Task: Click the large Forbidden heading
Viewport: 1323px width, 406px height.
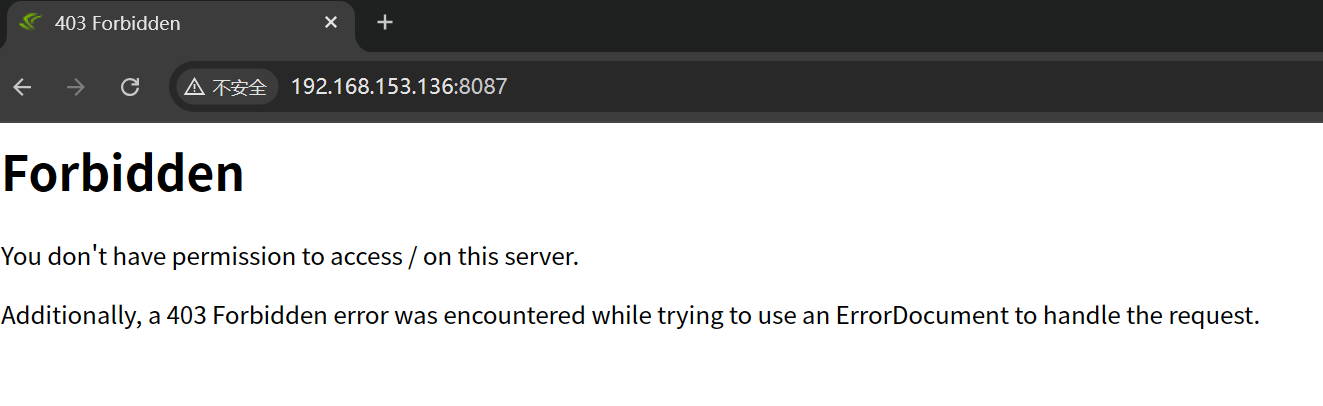Action: tap(123, 173)
